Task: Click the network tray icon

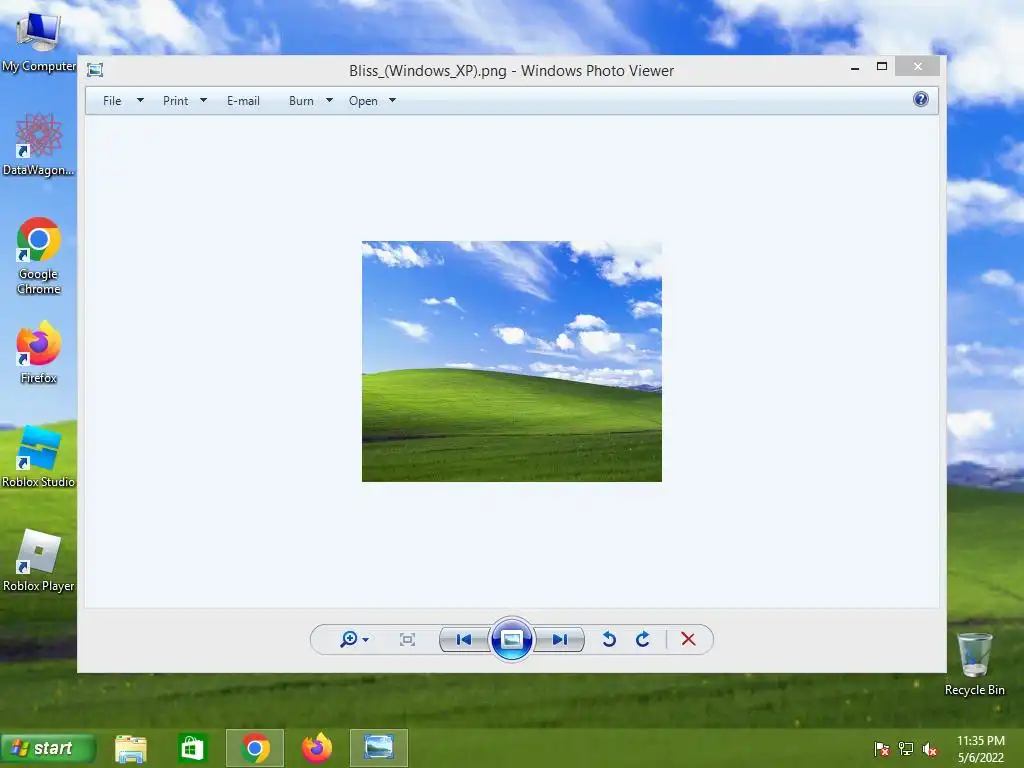Action: [906, 749]
